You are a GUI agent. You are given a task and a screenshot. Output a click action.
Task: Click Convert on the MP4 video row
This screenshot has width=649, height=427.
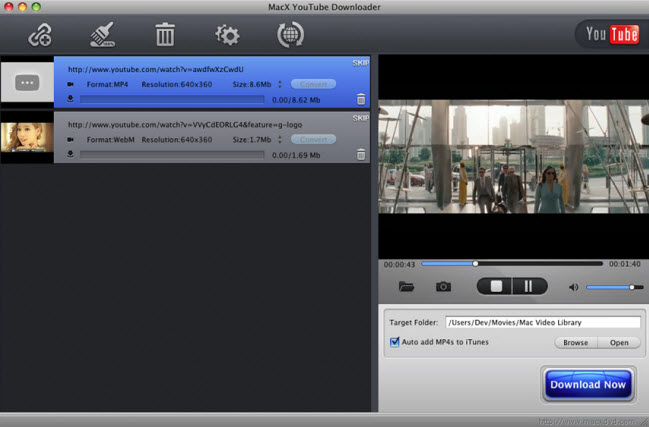pyautogui.click(x=313, y=84)
